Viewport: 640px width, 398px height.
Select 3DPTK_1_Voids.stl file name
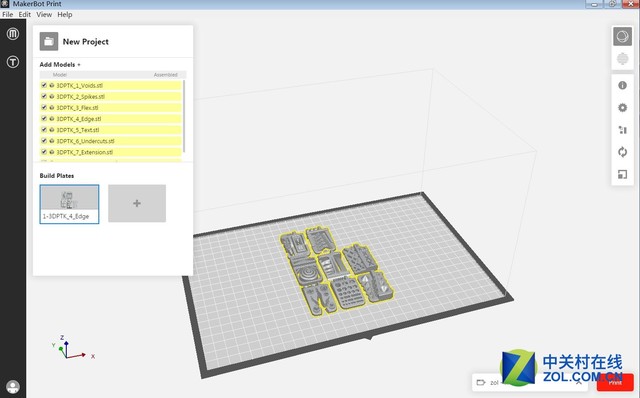(x=80, y=85)
